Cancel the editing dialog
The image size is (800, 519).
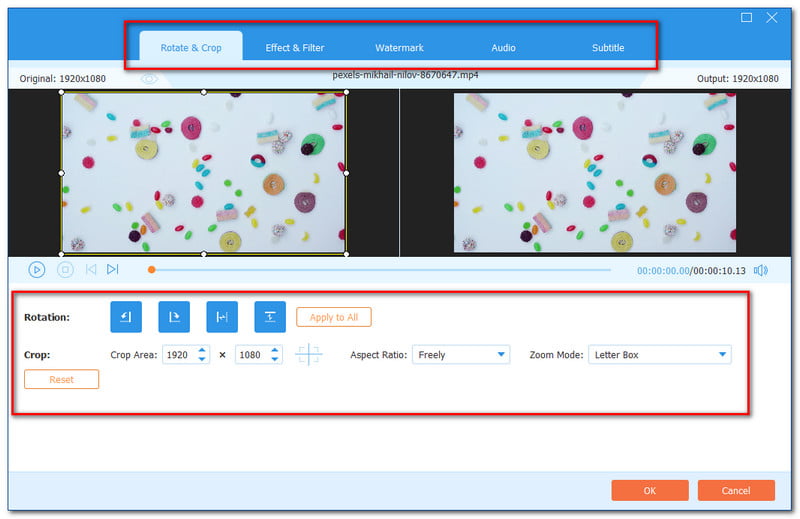point(736,490)
